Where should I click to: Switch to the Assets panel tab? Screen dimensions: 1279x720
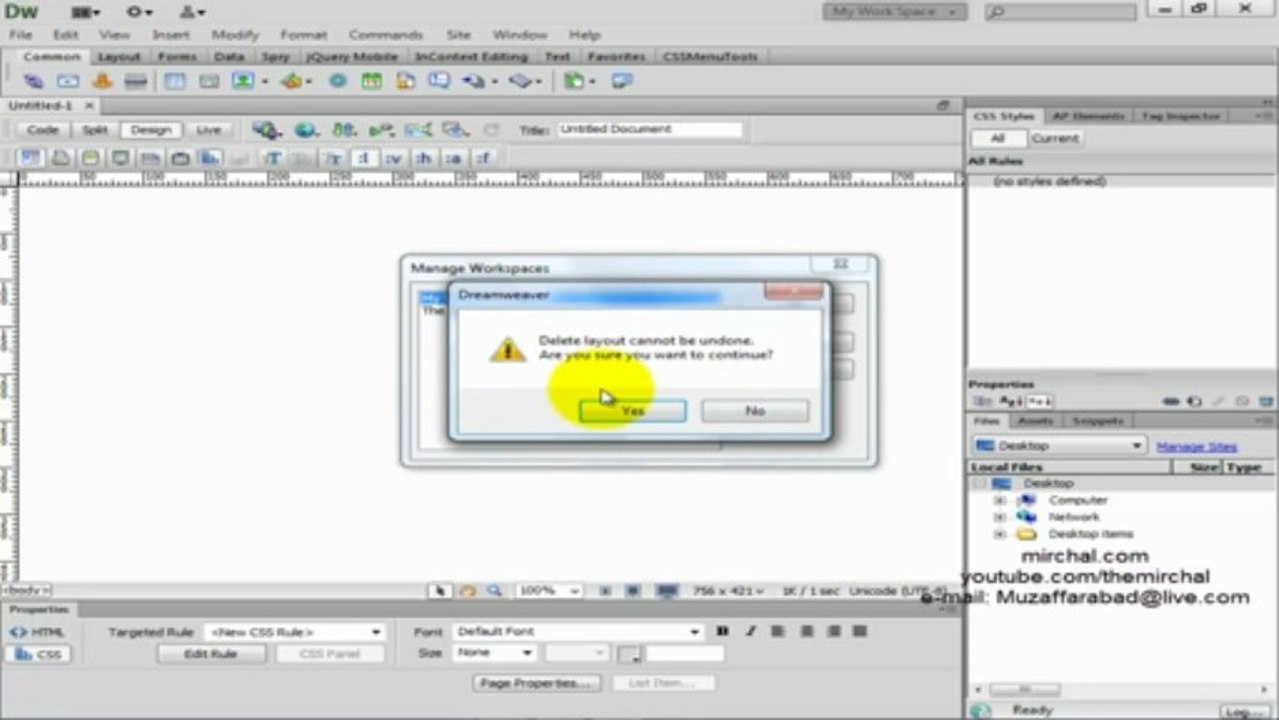pyautogui.click(x=1035, y=421)
